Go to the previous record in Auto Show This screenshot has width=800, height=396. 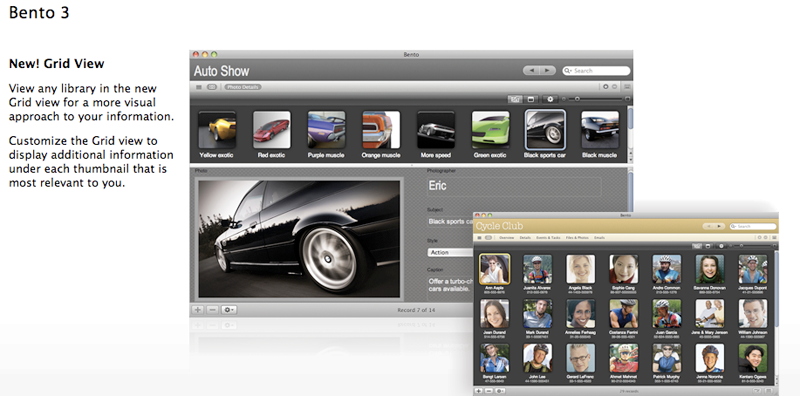pyautogui.click(x=532, y=70)
